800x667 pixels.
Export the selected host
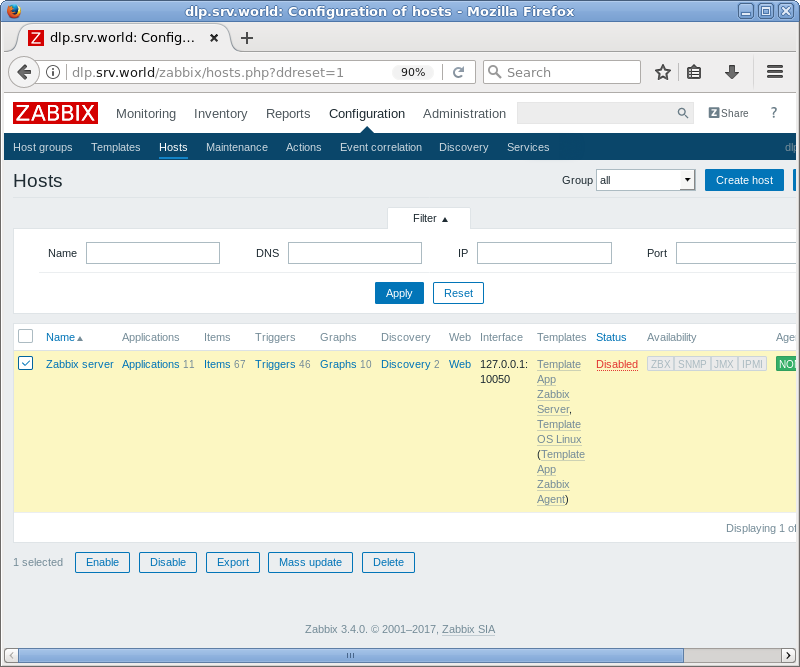click(x=233, y=562)
